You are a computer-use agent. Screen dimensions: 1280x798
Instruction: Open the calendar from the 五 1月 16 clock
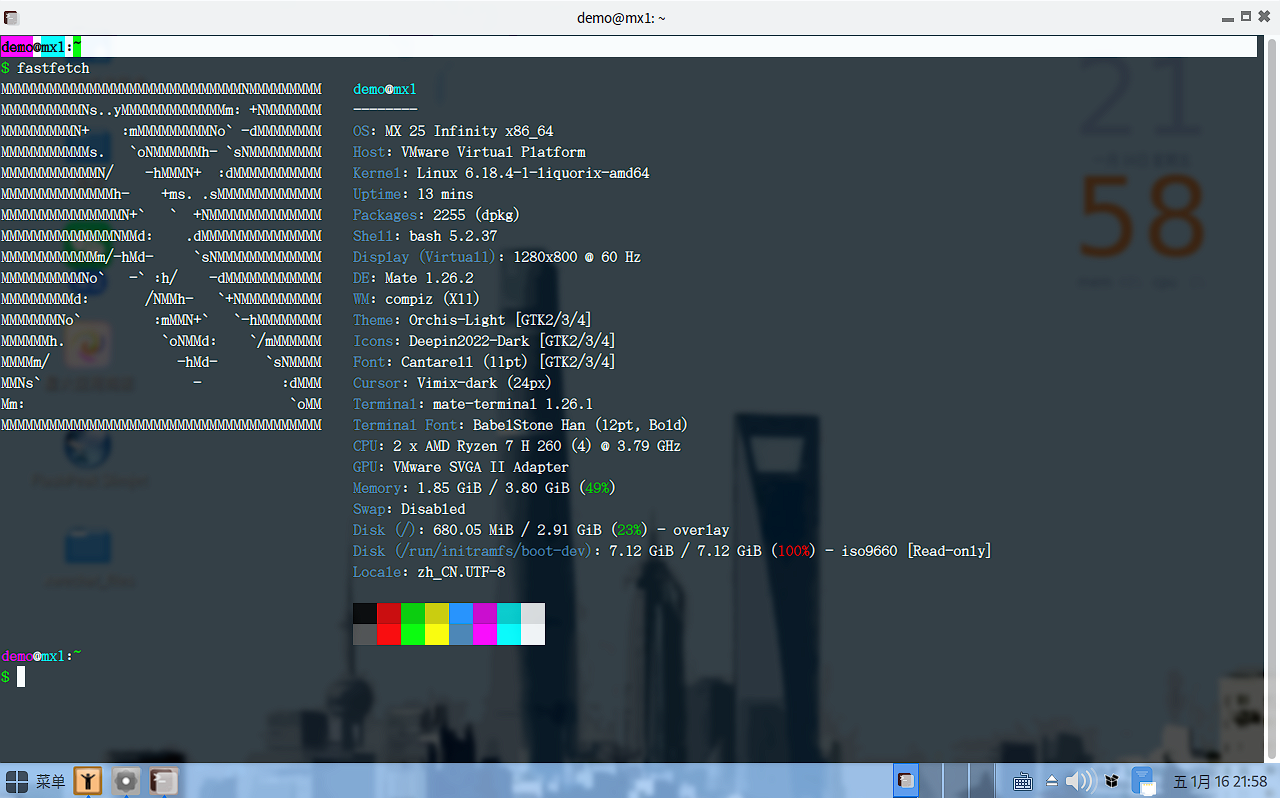click(x=1220, y=782)
